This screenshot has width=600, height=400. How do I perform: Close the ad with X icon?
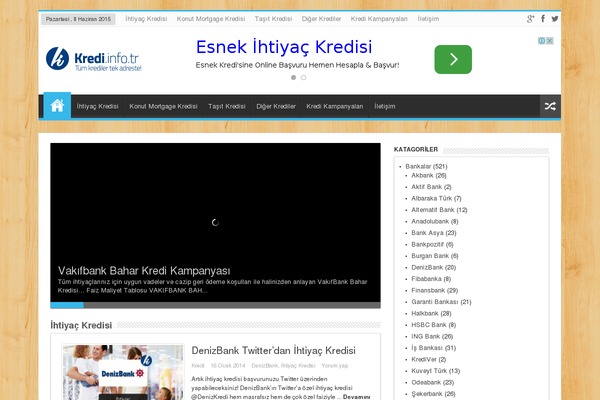[x=549, y=41]
